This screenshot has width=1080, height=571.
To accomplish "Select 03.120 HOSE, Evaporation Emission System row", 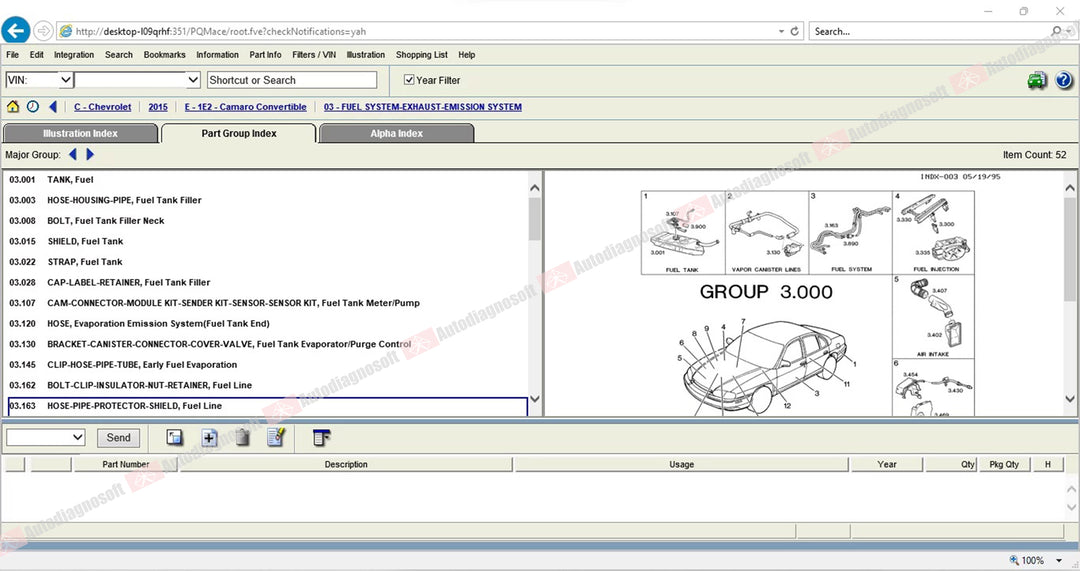I will [267, 324].
